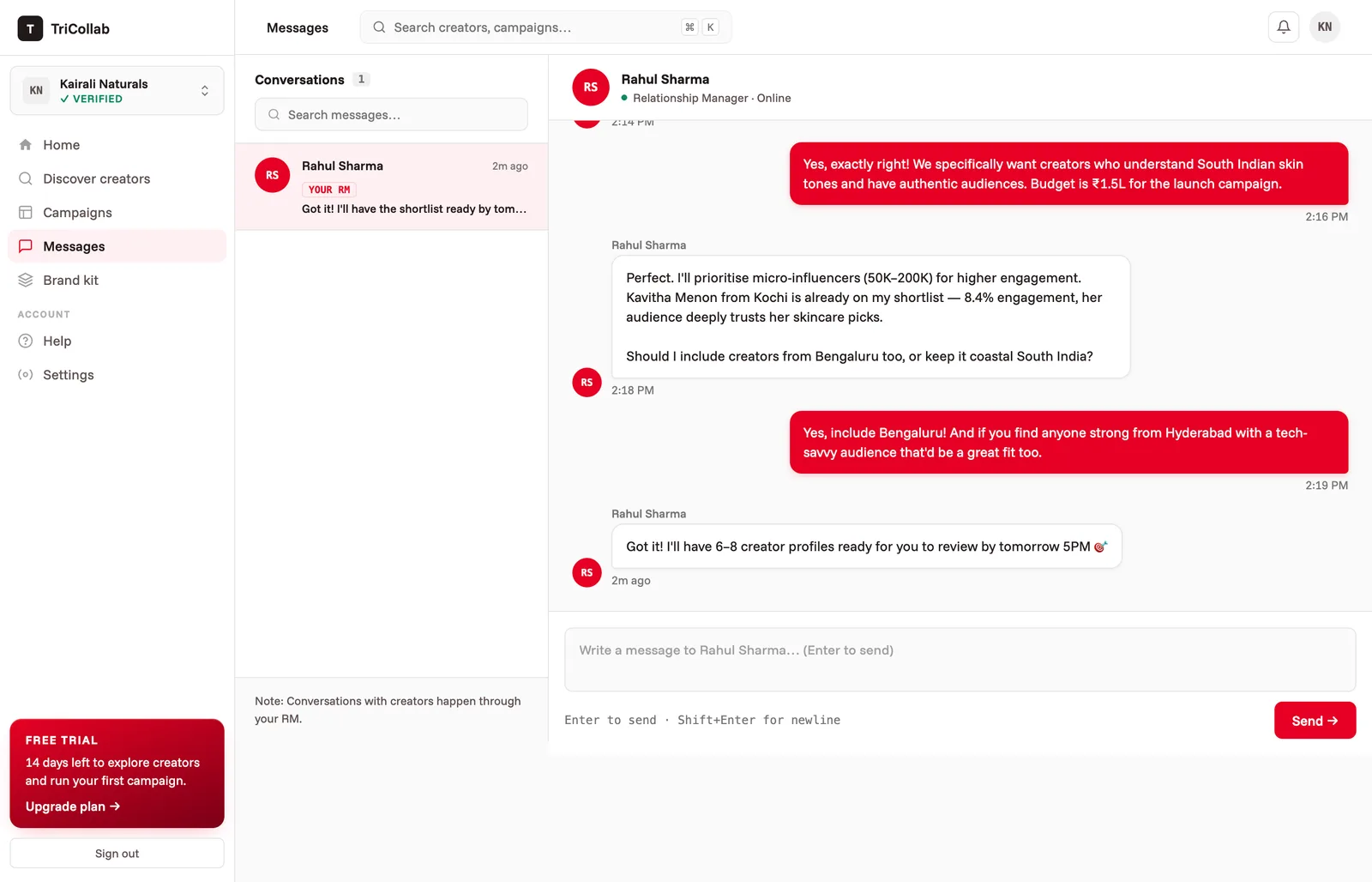This screenshot has height=882, width=1372.
Task: Click the Home icon in the sidebar
Action: coord(26,145)
